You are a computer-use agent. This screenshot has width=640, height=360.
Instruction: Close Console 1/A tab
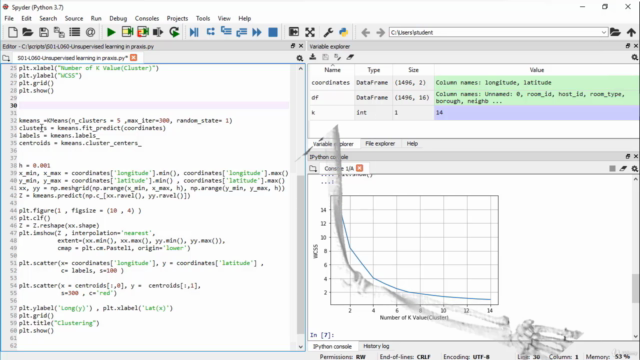pyautogui.click(x=359, y=168)
